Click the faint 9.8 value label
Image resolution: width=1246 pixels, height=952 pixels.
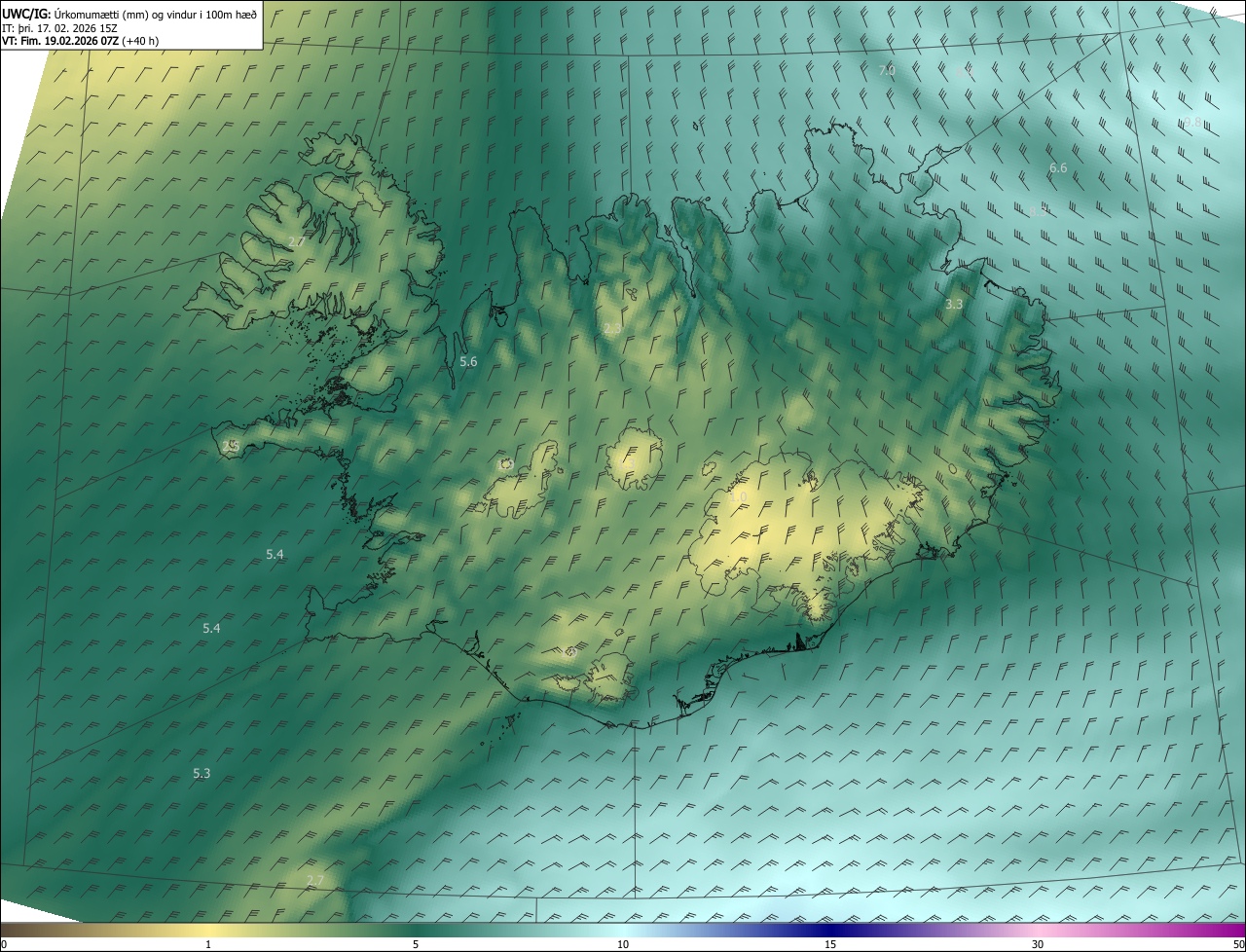[x=1192, y=123]
